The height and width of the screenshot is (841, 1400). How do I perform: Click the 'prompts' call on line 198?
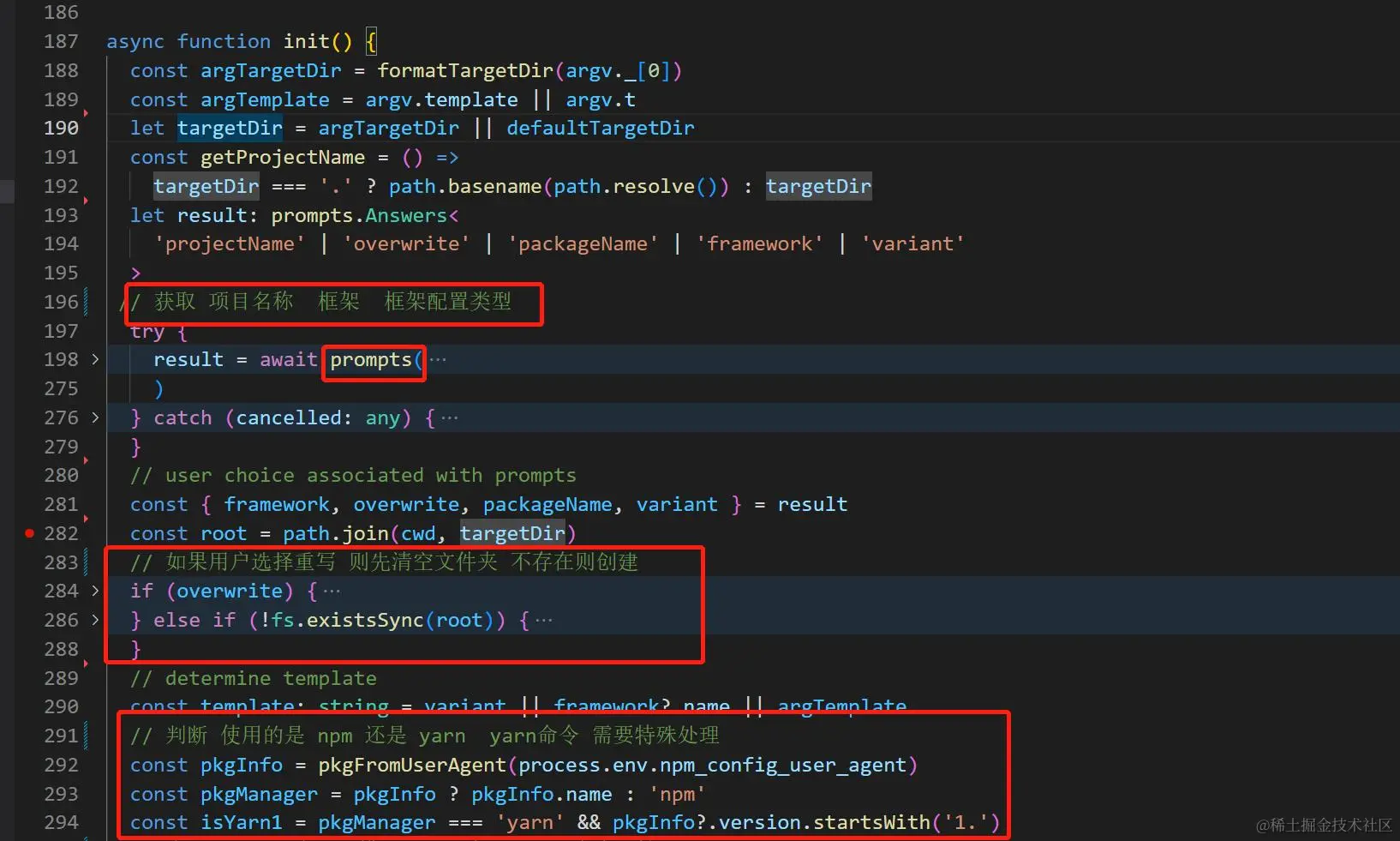(x=371, y=360)
